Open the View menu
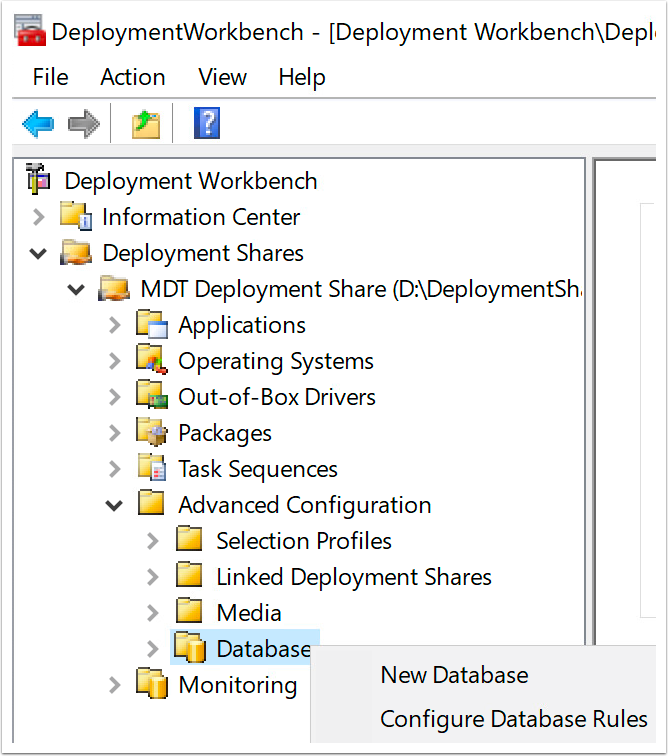 click(222, 77)
